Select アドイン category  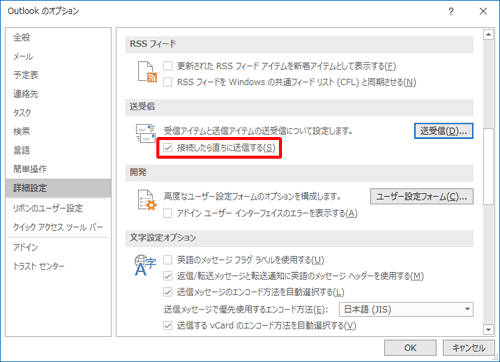coord(58,247)
